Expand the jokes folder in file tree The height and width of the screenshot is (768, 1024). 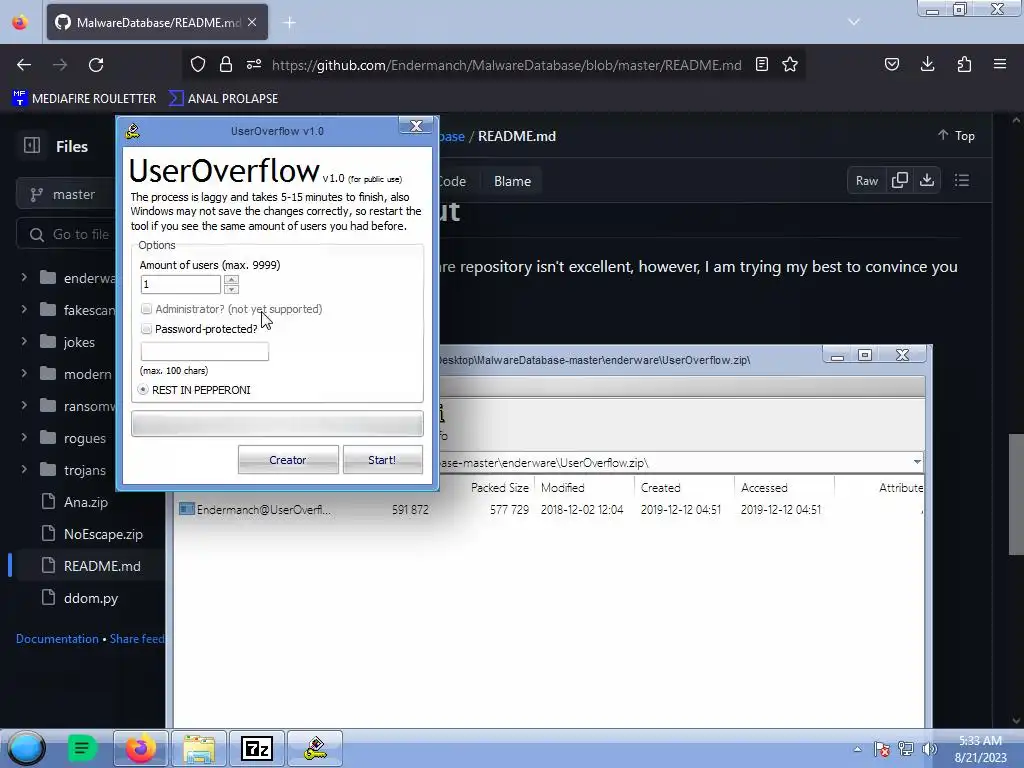(24, 342)
